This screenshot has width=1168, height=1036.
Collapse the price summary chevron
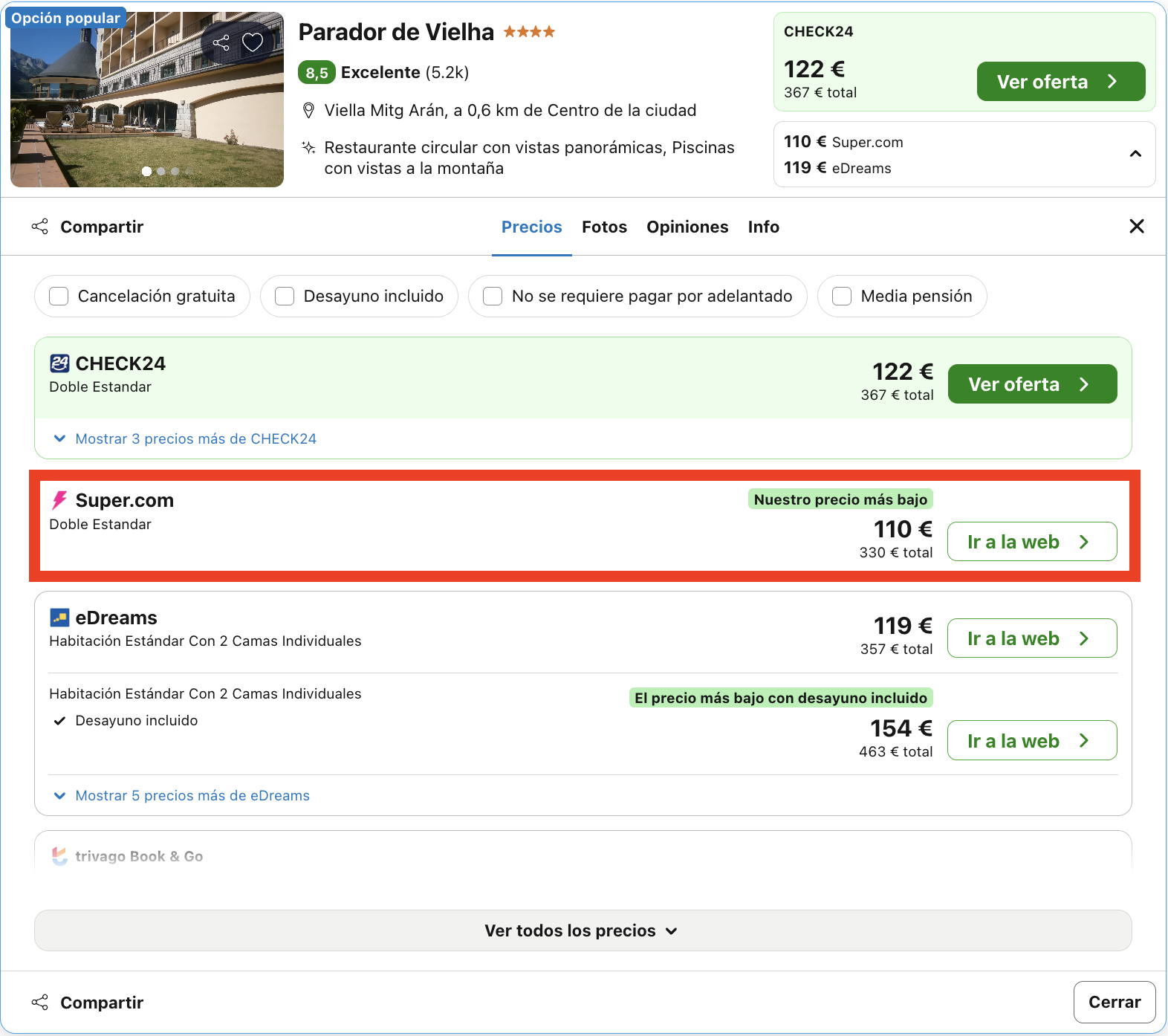(1135, 154)
